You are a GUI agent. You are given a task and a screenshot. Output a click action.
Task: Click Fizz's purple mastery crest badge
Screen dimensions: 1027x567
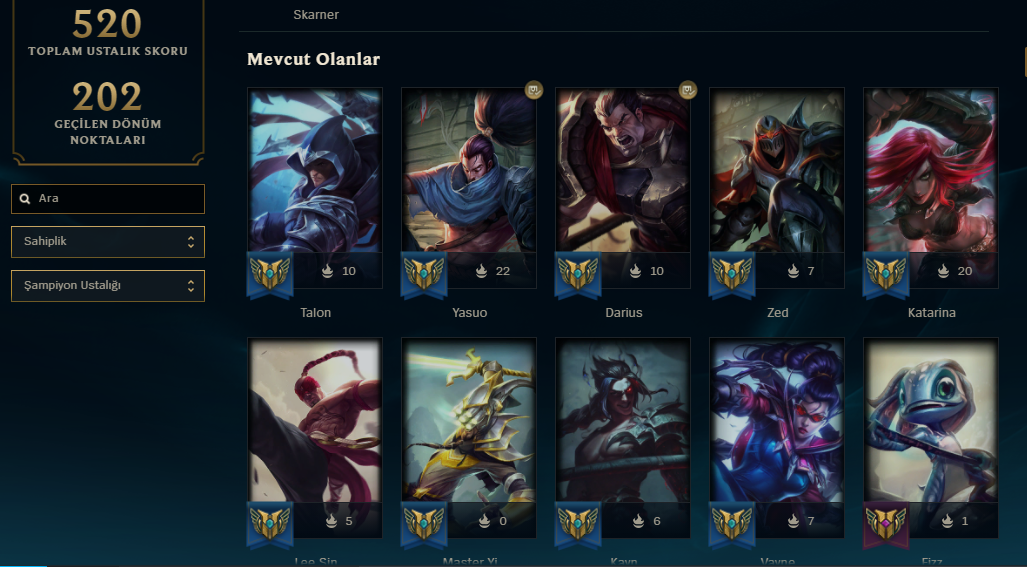pos(886,524)
